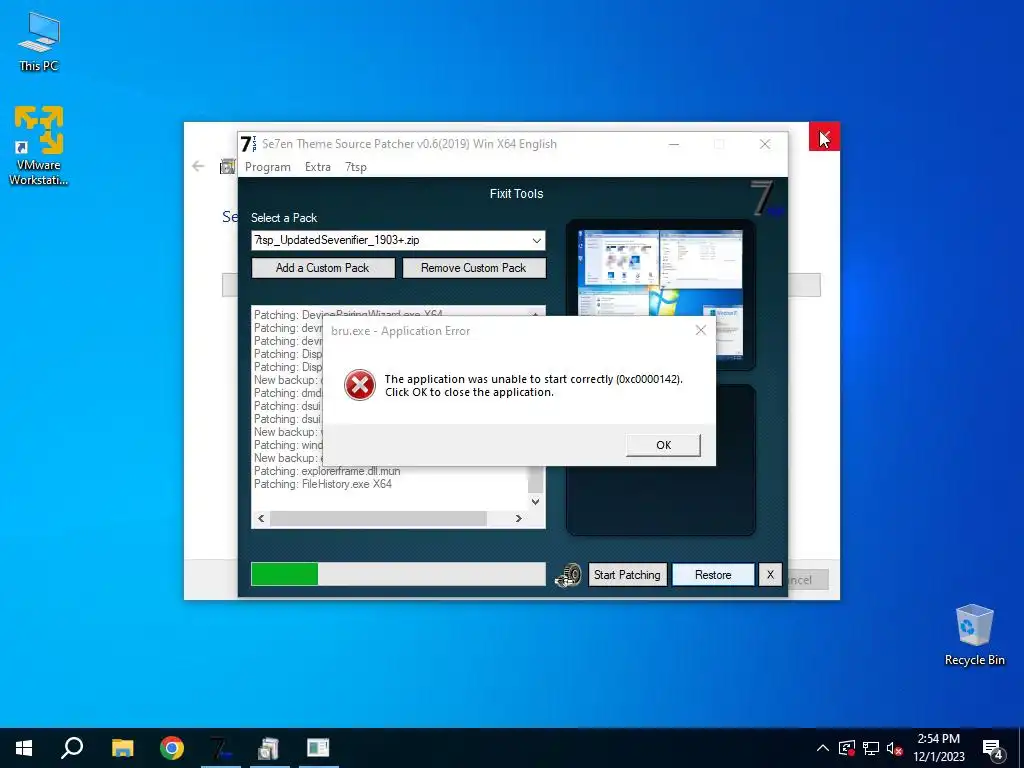Click the error icon in the dialog
The width and height of the screenshot is (1024, 768).
tap(360, 385)
